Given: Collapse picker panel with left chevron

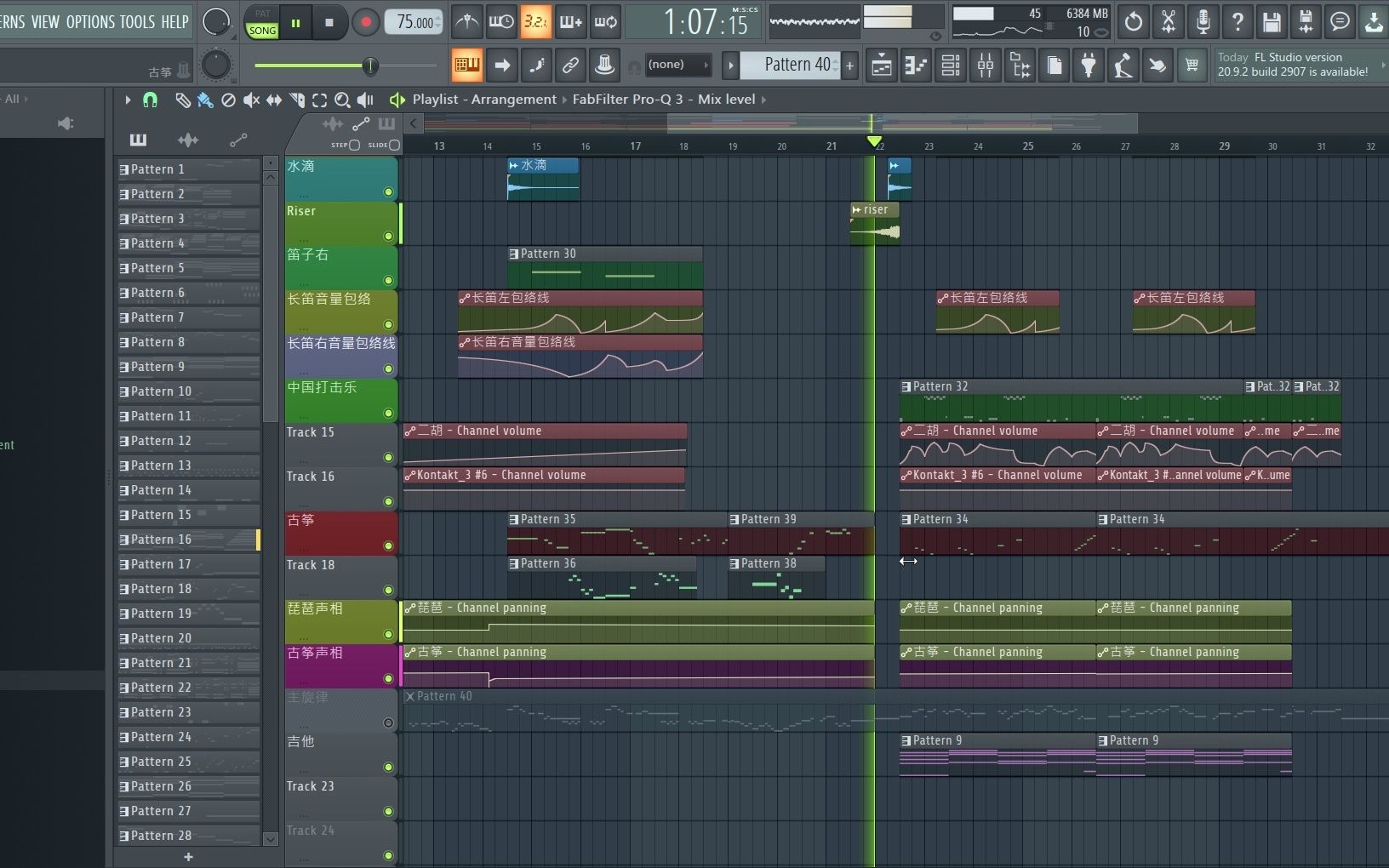Looking at the screenshot, I should pyautogui.click(x=413, y=123).
